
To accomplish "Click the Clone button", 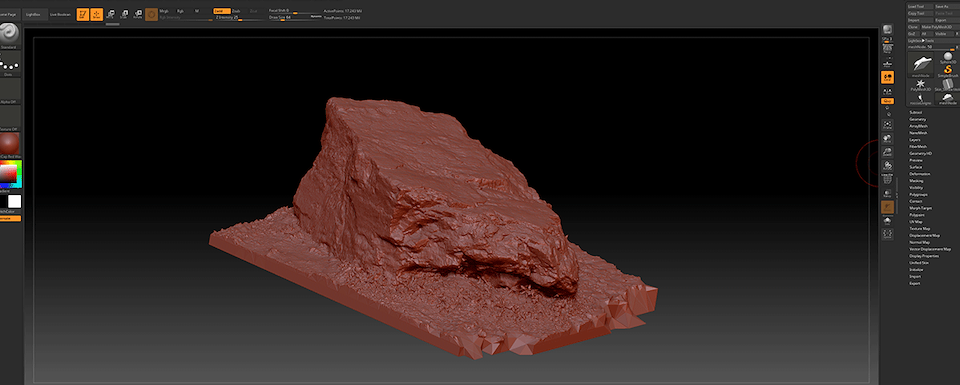I will pyautogui.click(x=913, y=27).
